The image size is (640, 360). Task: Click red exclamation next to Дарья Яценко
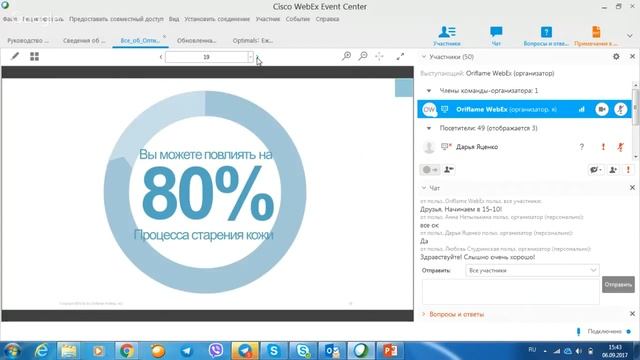pyautogui.click(x=603, y=147)
